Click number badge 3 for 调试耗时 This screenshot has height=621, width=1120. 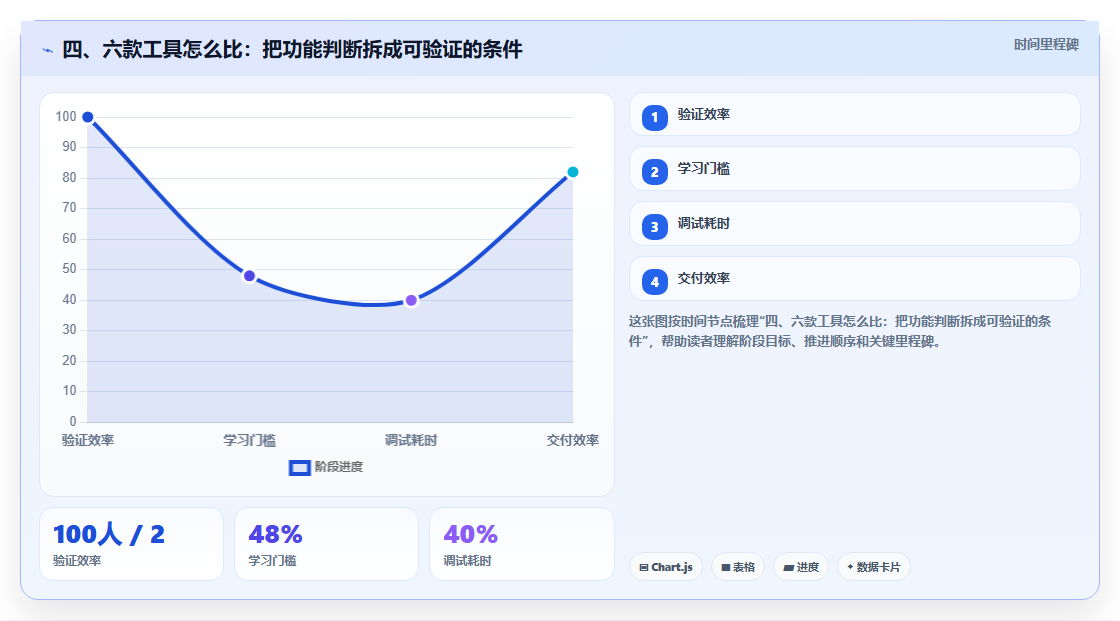[654, 227]
